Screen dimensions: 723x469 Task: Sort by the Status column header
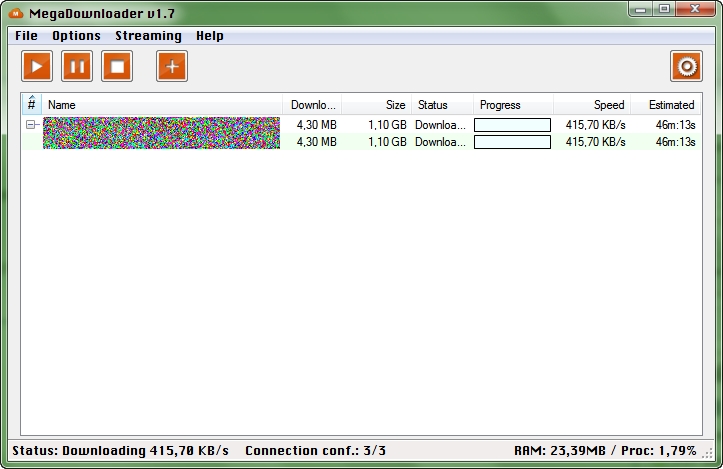443,105
